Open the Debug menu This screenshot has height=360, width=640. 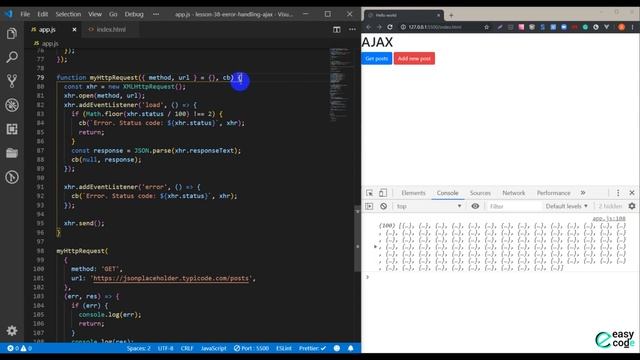[x=134, y=14]
